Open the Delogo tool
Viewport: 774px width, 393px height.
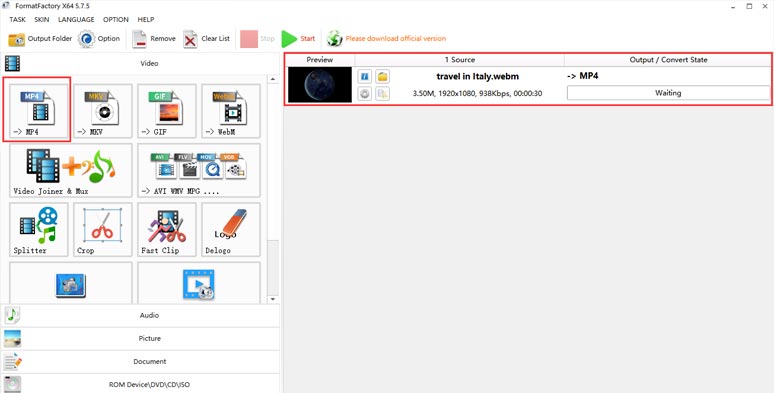pos(231,230)
